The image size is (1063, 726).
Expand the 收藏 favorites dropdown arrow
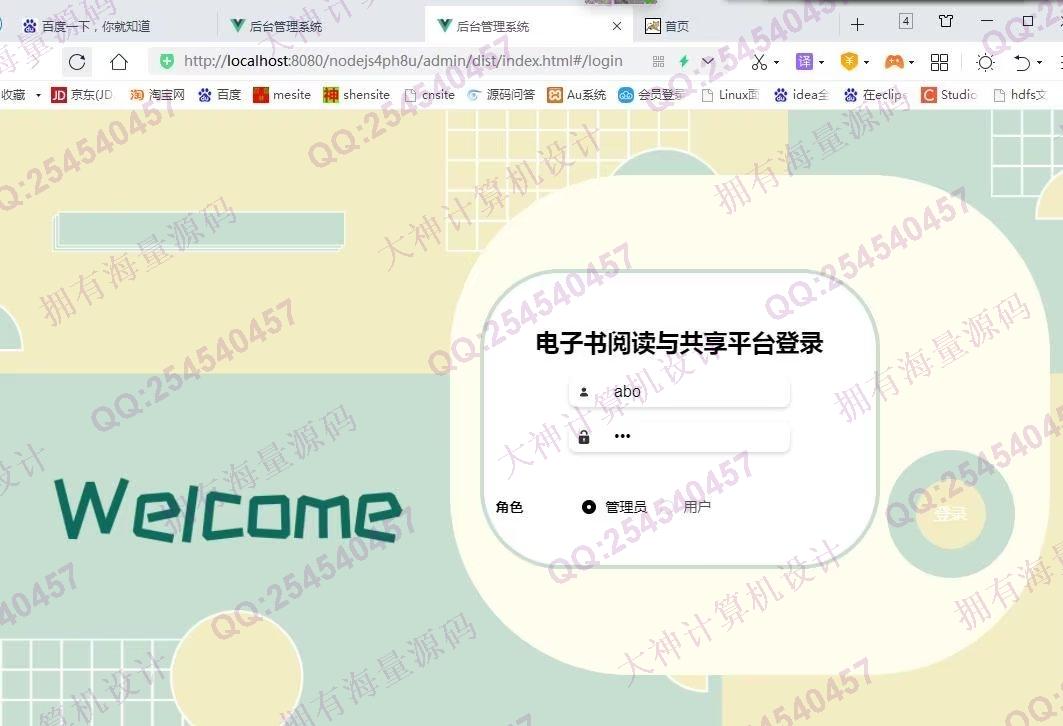click(x=38, y=95)
